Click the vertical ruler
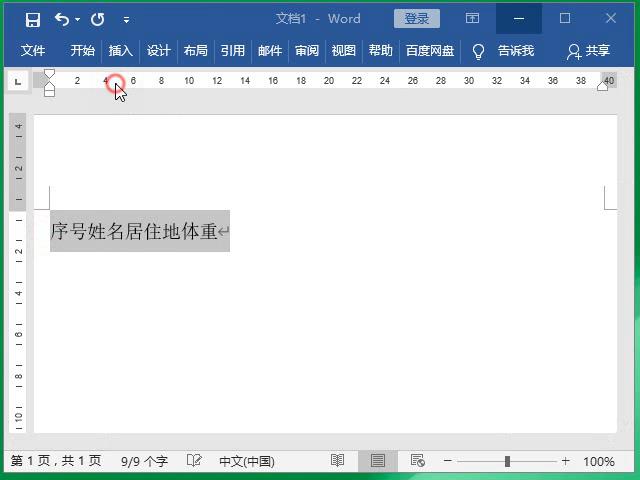This screenshot has width=640, height=480. (x=18, y=273)
